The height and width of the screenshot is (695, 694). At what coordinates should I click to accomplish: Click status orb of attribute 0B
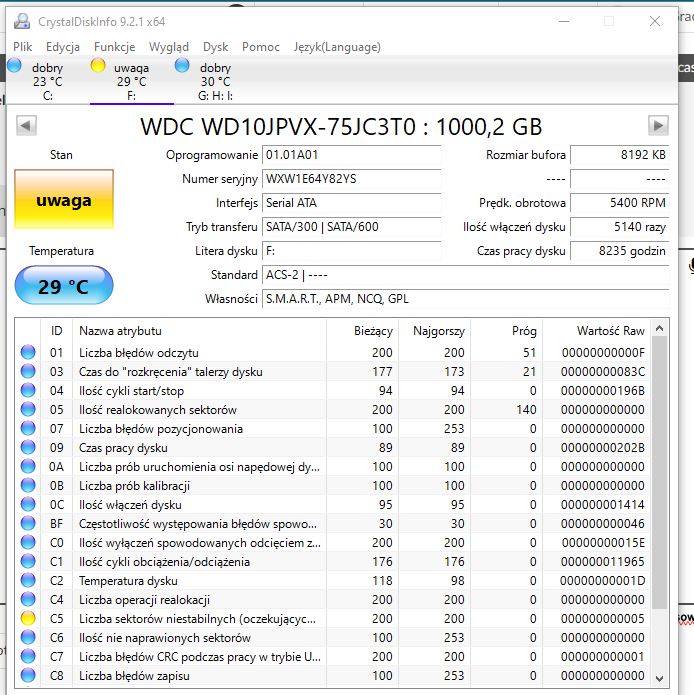click(28, 485)
